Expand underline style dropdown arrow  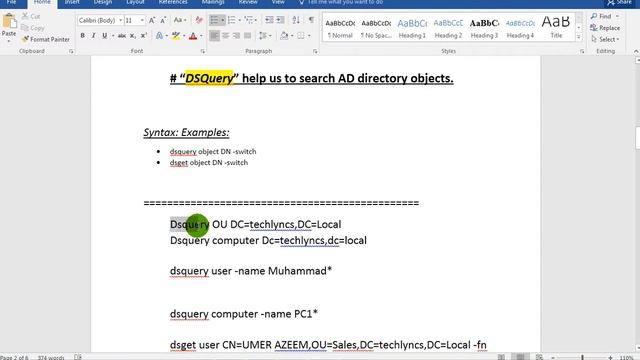pyautogui.click(x=112, y=36)
